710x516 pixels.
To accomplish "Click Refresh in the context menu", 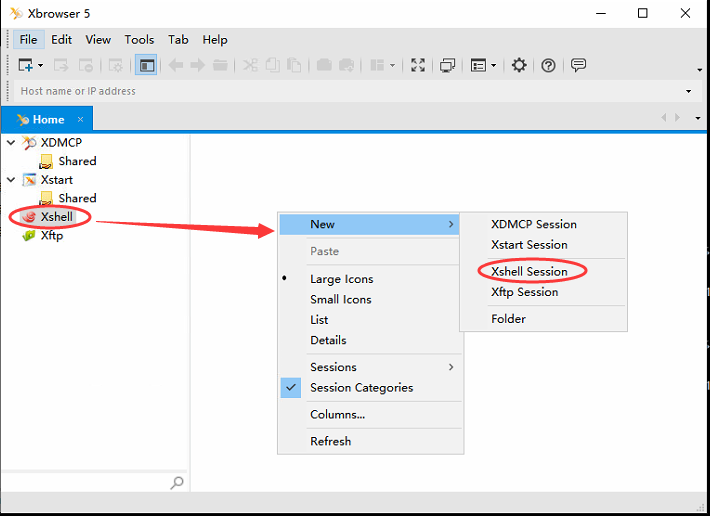I will pos(331,441).
